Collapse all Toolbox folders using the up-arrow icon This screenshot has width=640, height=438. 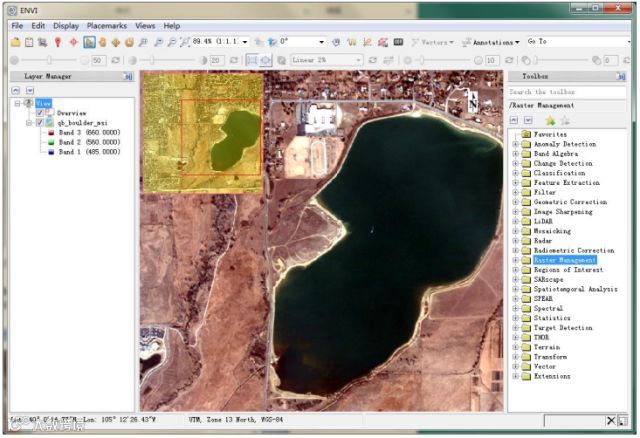pyautogui.click(x=516, y=120)
